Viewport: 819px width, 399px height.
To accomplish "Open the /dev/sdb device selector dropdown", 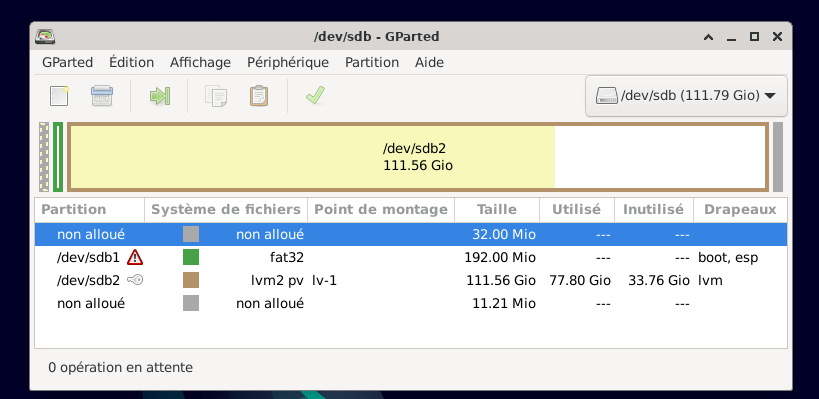I will pyautogui.click(x=686, y=96).
